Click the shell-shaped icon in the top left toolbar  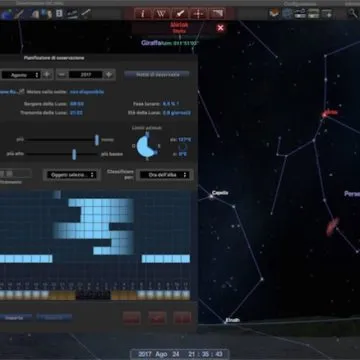click(36, 14)
